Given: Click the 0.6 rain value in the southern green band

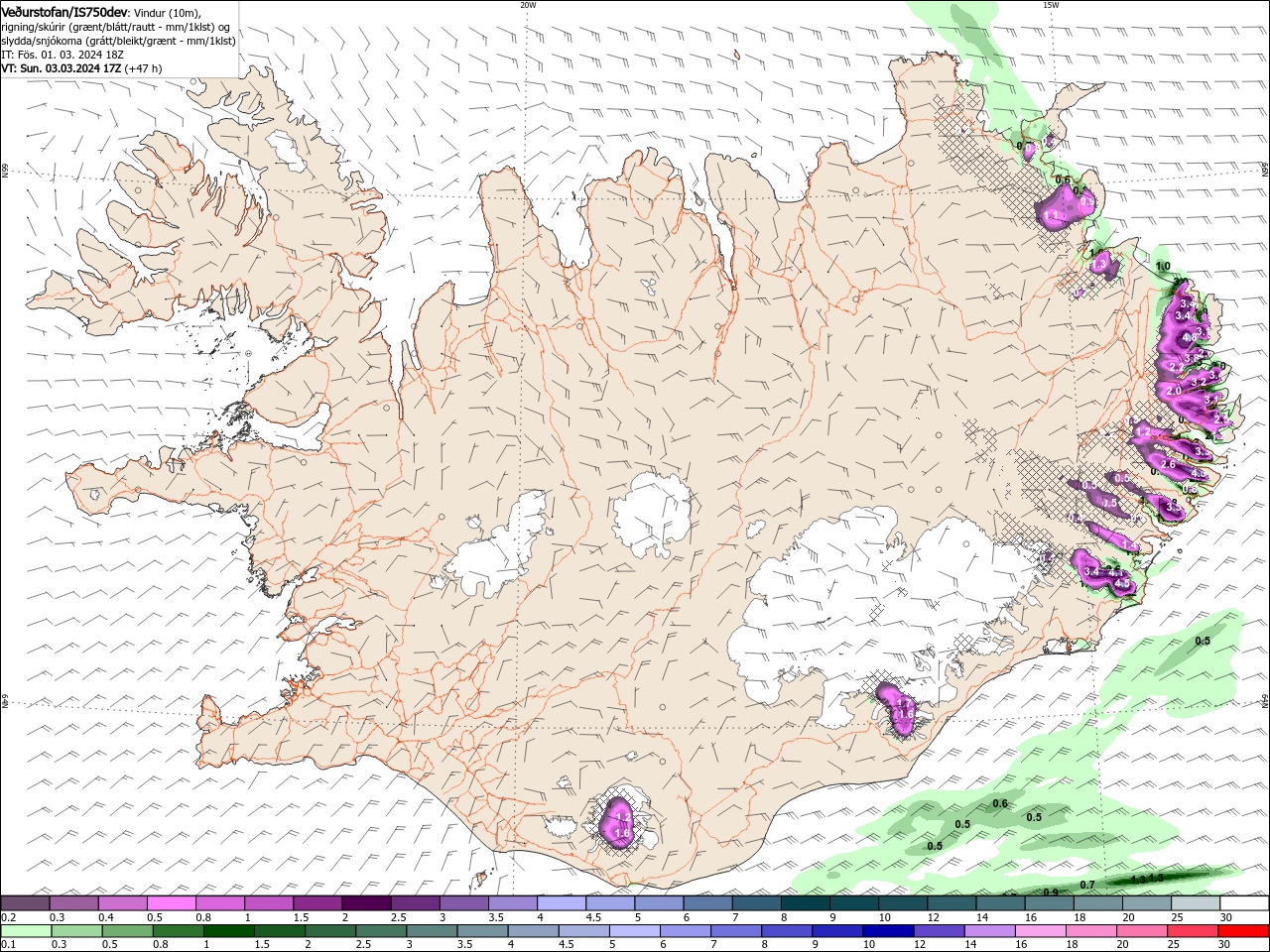Looking at the screenshot, I should click(1000, 804).
